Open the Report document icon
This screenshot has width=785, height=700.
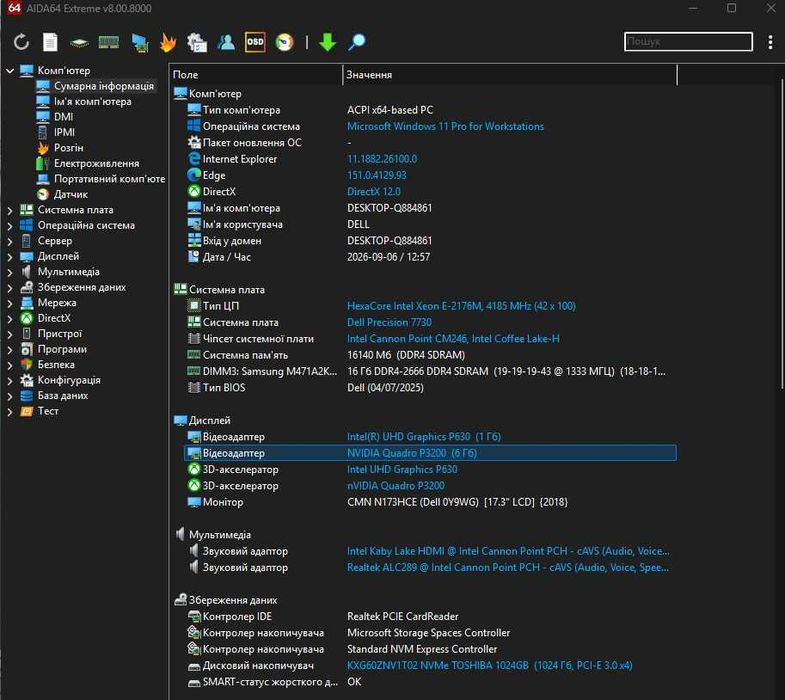click(50, 42)
